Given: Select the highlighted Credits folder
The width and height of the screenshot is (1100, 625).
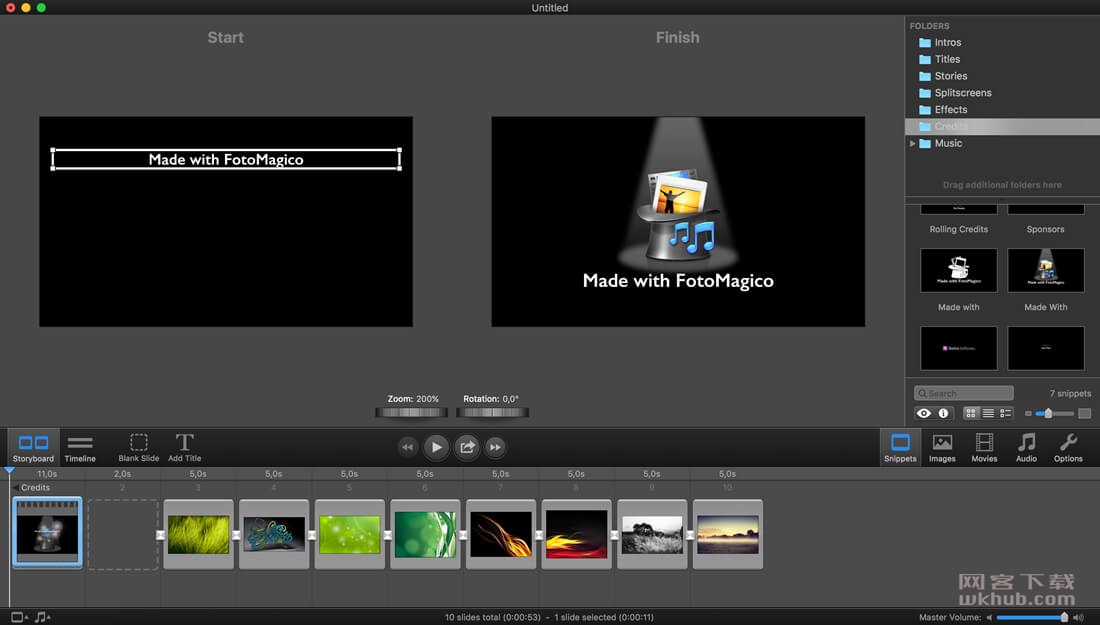Looking at the screenshot, I should pyautogui.click(x=1002, y=126).
